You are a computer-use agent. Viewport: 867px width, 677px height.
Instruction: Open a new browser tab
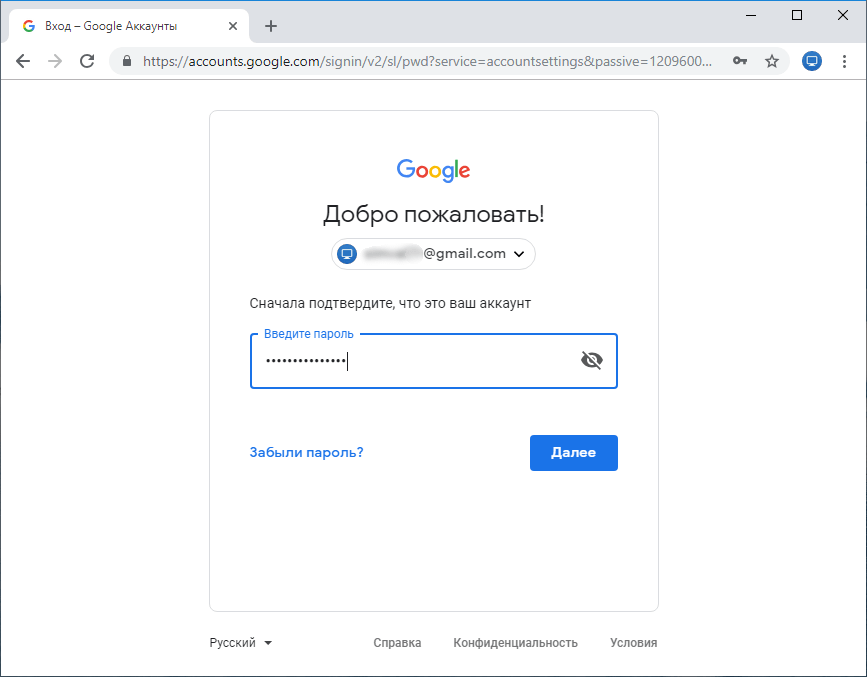[x=271, y=26]
